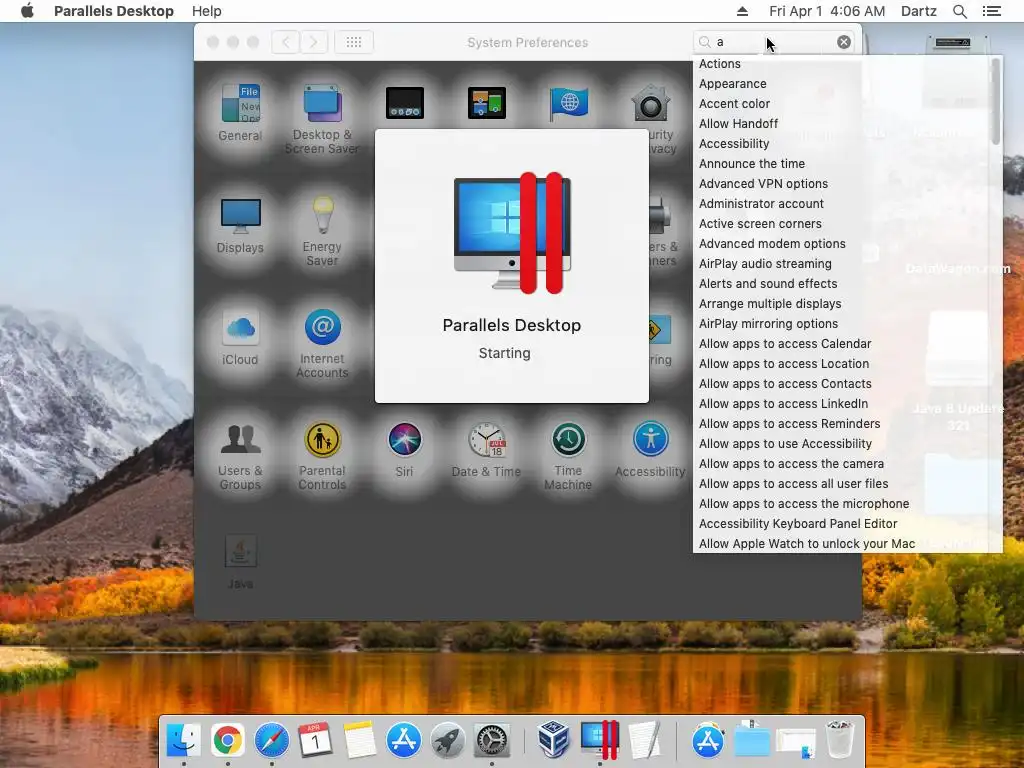Image resolution: width=1024 pixels, height=768 pixels.
Task: Open TextEdit from the Dock
Action: [x=644, y=740]
